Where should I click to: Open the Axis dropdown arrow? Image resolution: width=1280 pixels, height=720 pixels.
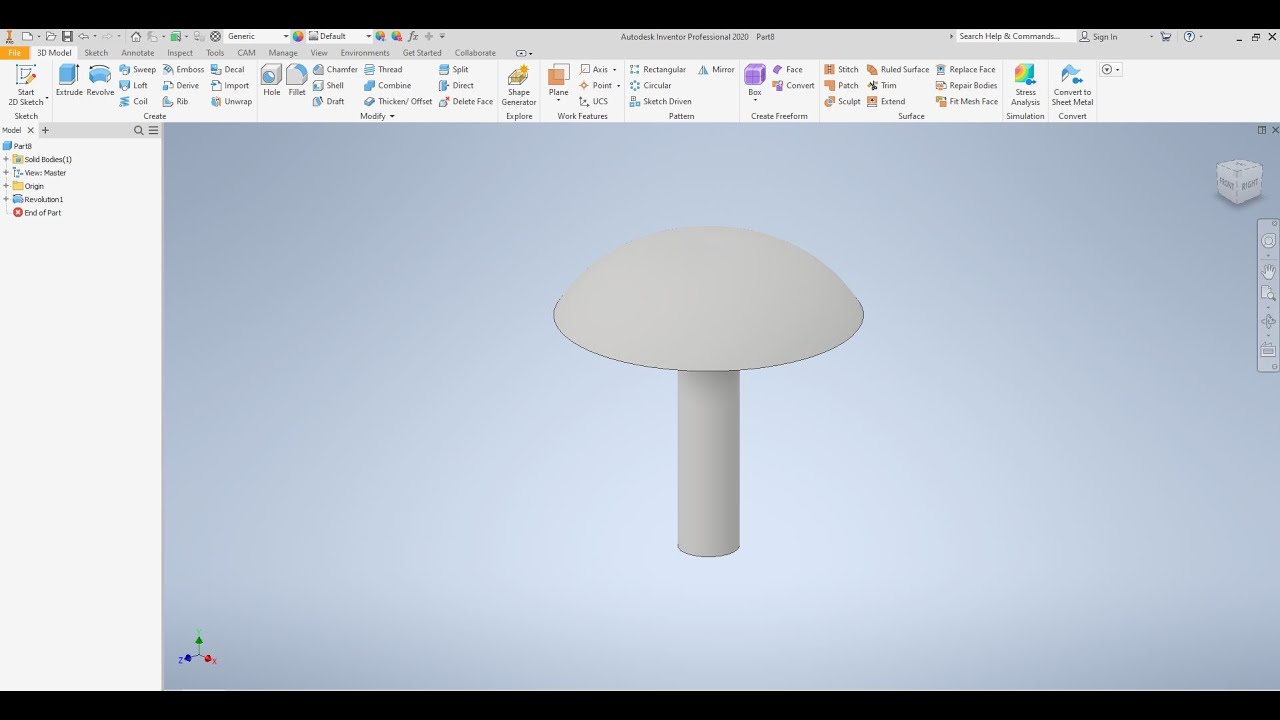tap(614, 70)
